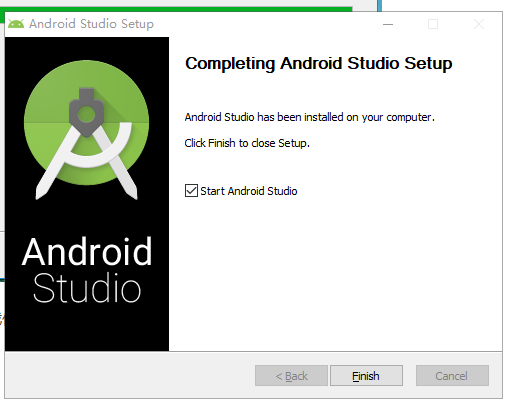Click the Android icon in the title bar
This screenshot has width=523, height=404.
[x=16, y=24]
